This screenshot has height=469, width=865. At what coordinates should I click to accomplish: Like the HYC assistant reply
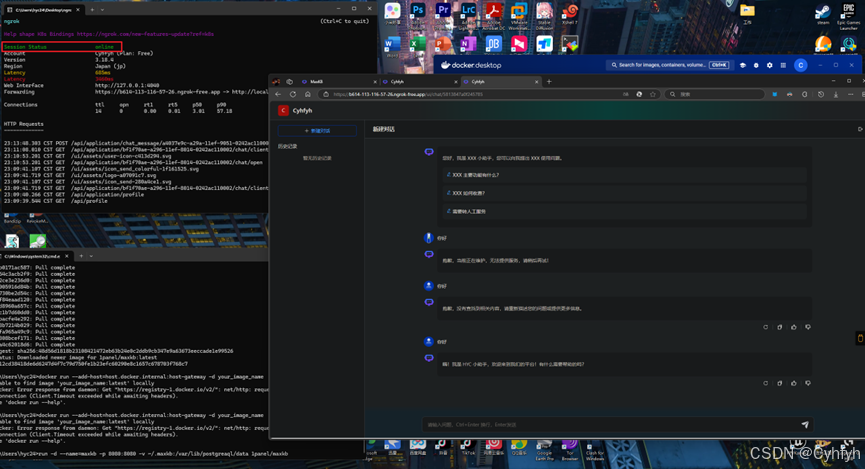point(794,383)
